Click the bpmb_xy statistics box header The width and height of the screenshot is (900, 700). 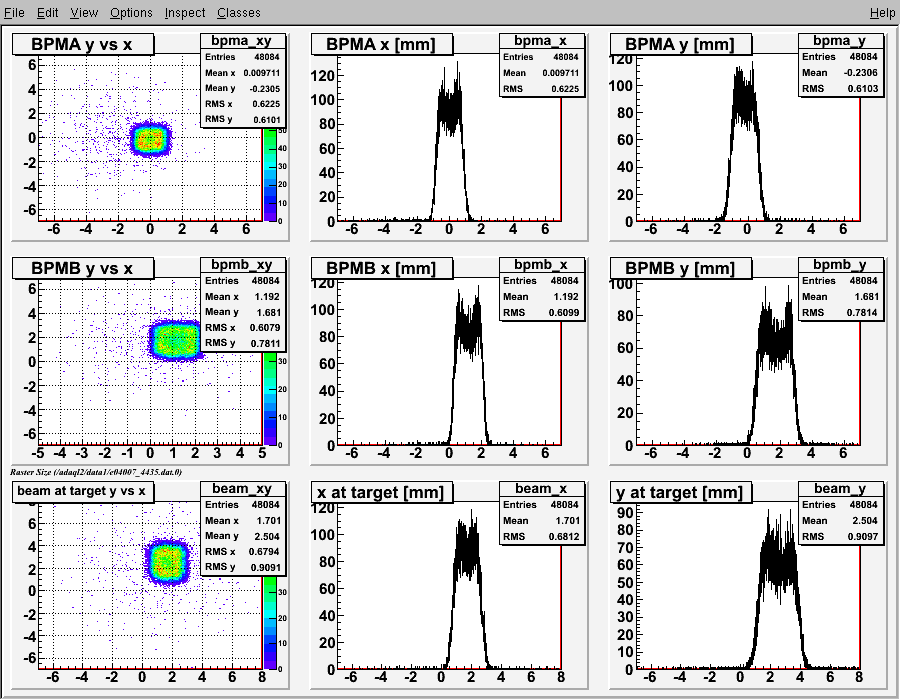(243, 265)
